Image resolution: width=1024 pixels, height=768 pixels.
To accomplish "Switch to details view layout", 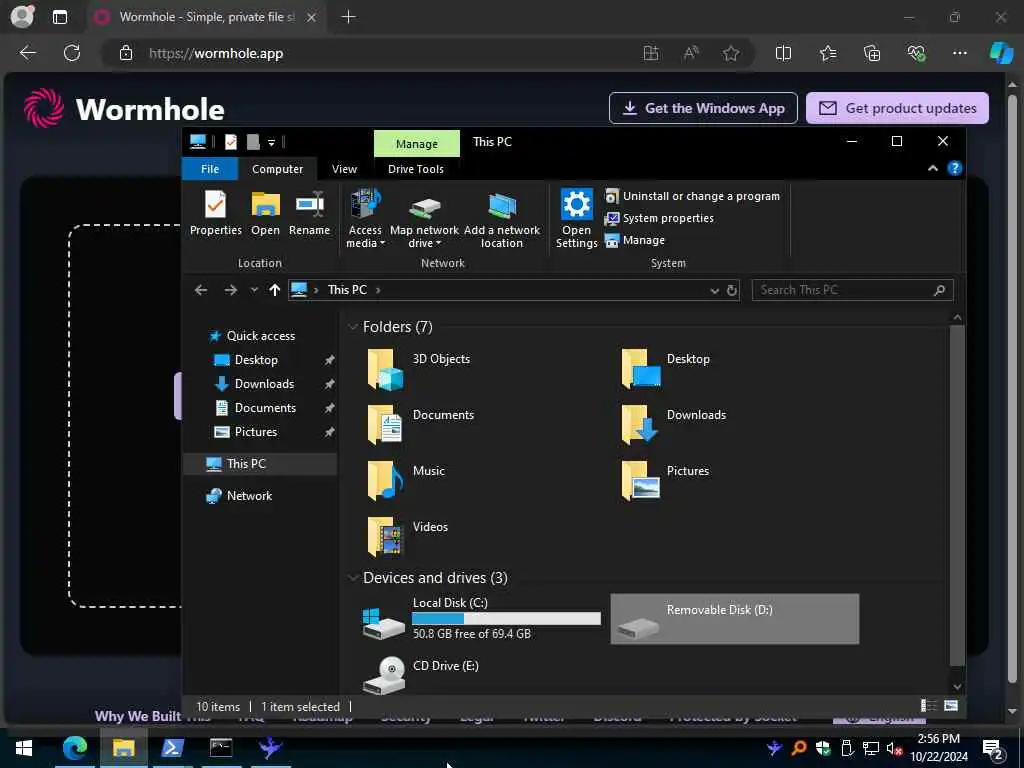I will click(928, 706).
